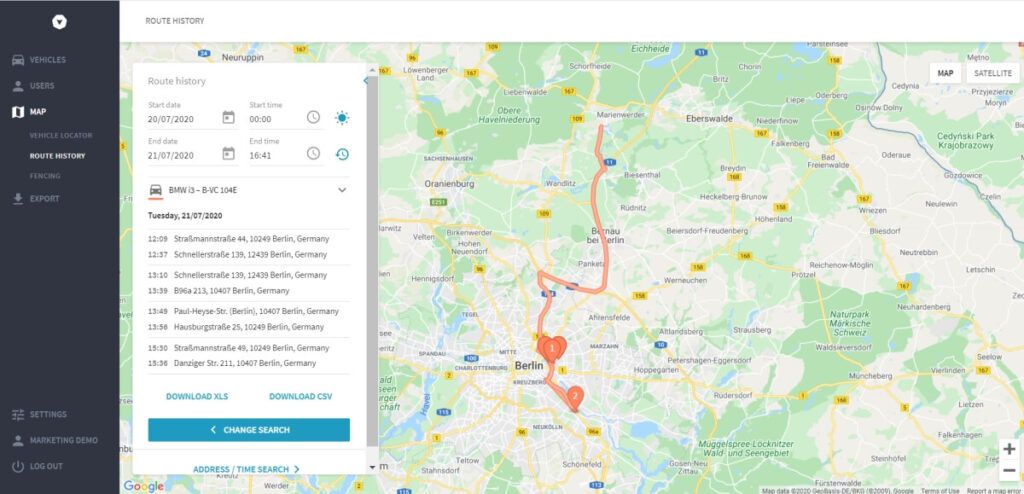
Task: Click the Settings sliders icon
Action: click(18, 414)
